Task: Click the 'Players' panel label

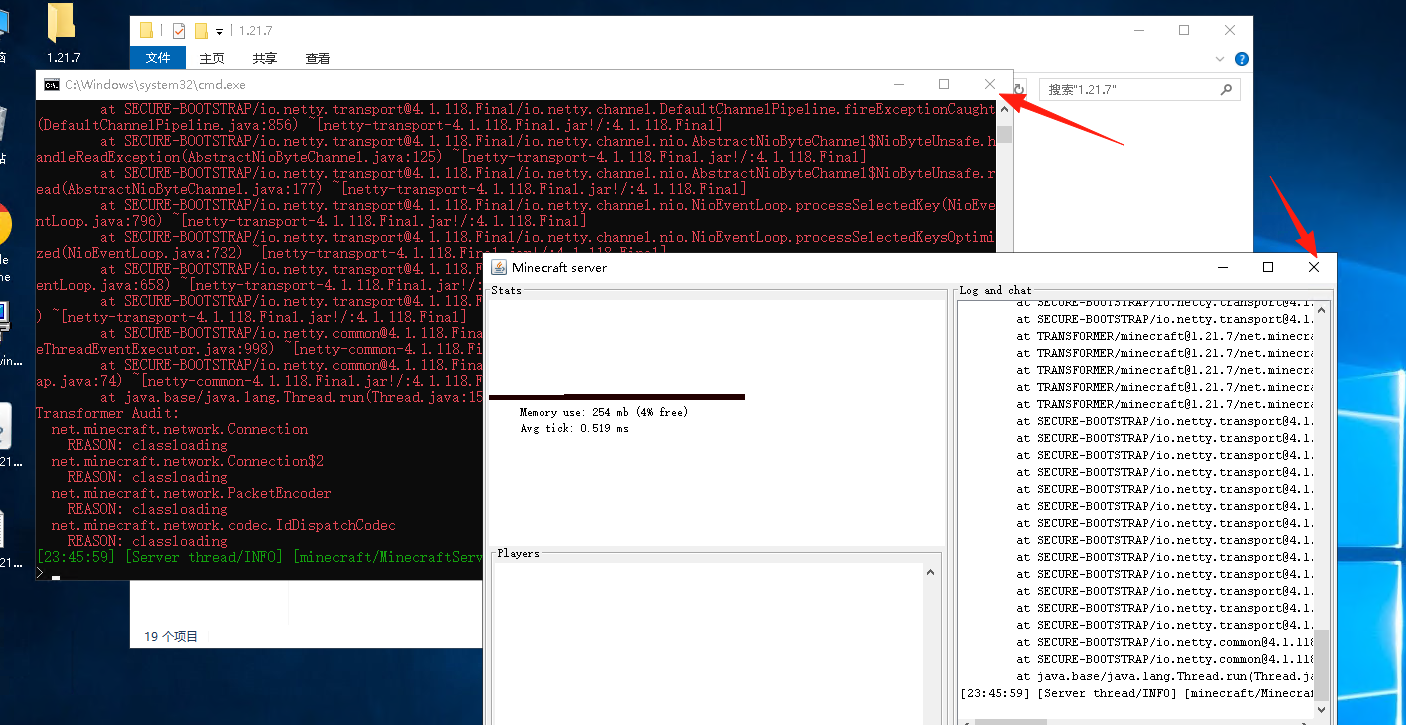Action: coord(518,553)
